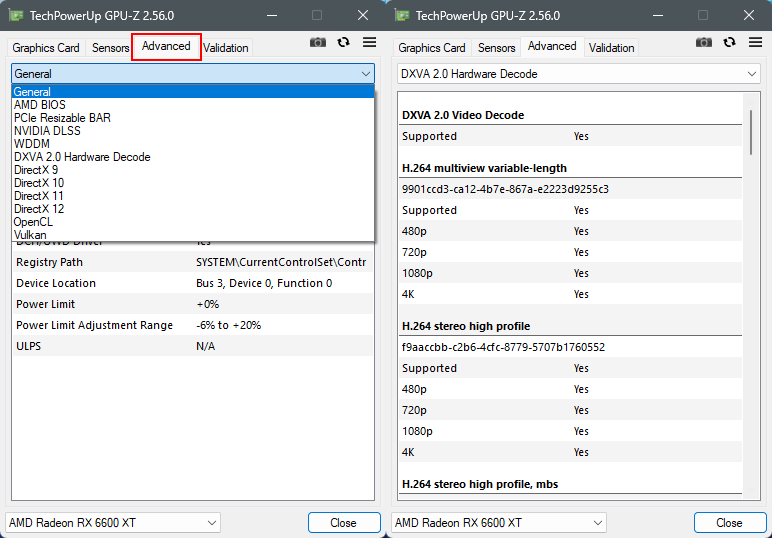The height and width of the screenshot is (538, 772).
Task: Open Advanced tab in left window
Action: point(166,46)
